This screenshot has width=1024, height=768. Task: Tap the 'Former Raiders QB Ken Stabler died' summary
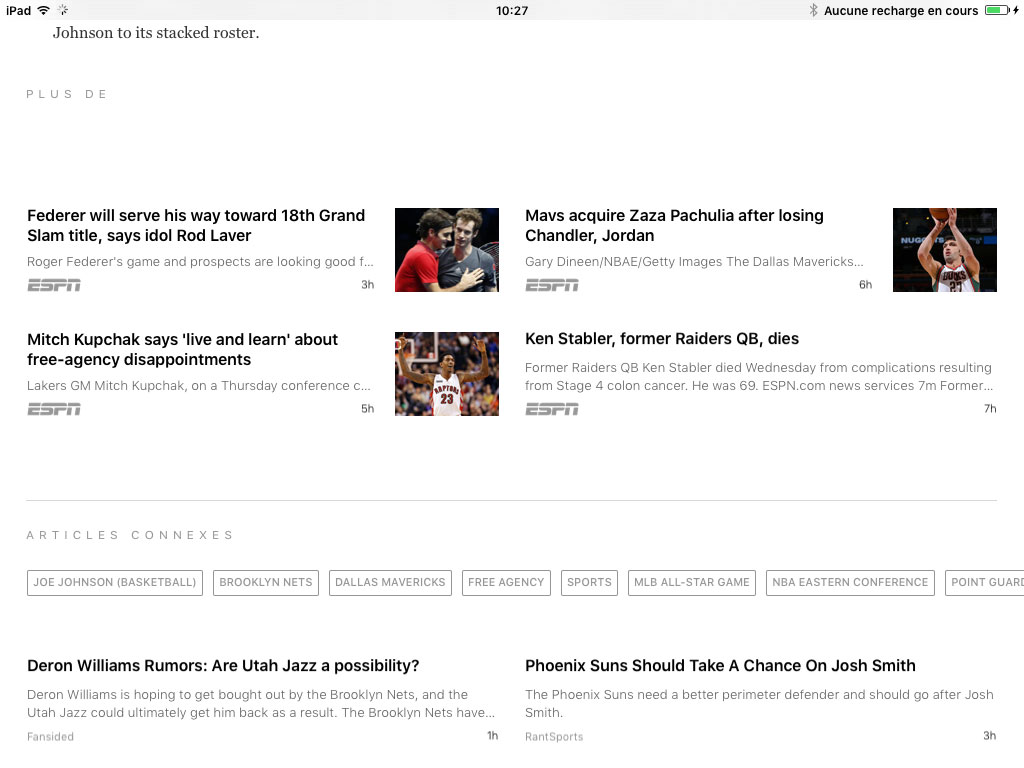coord(759,377)
